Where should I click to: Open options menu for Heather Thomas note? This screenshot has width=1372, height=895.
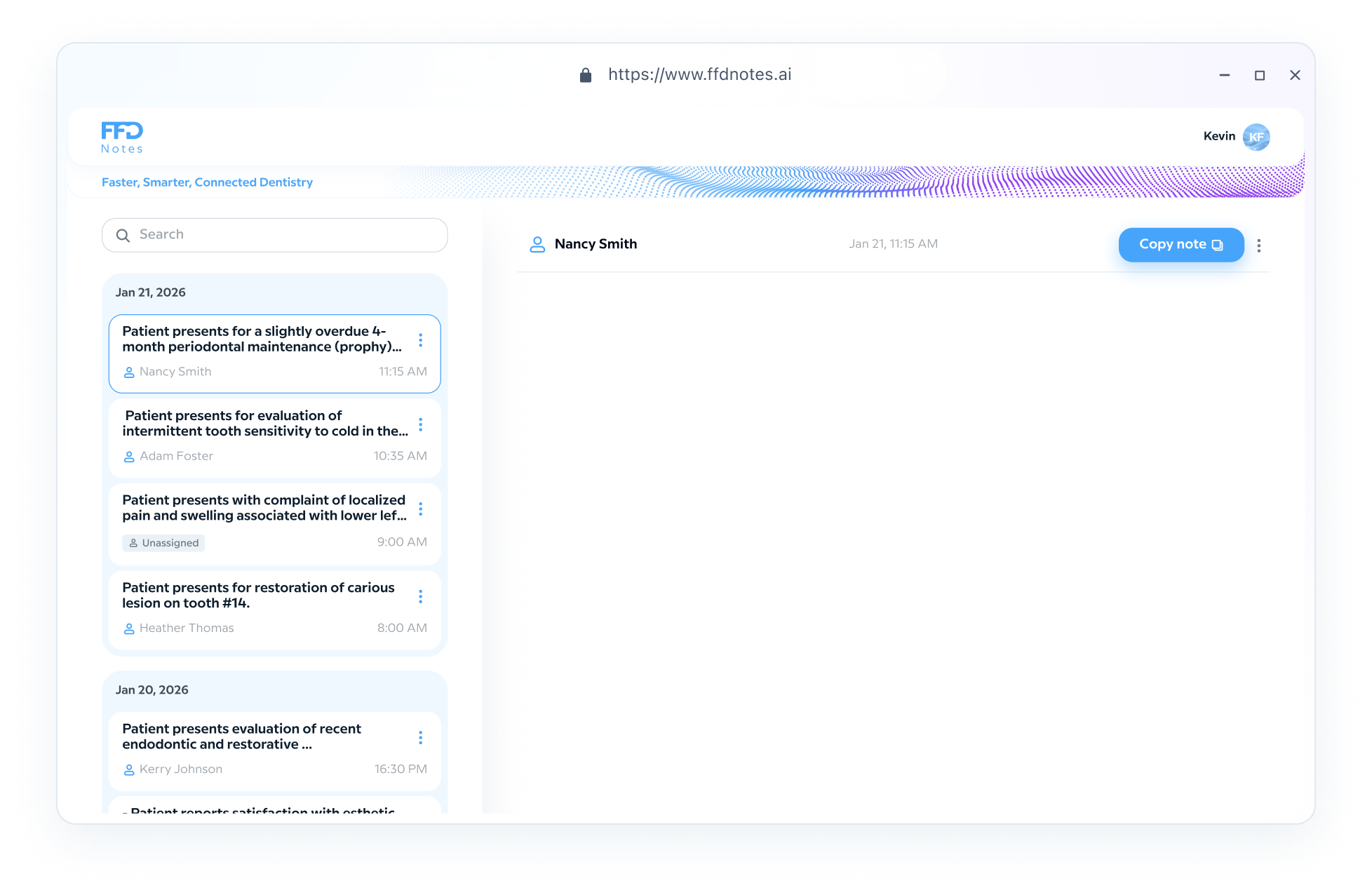(420, 596)
